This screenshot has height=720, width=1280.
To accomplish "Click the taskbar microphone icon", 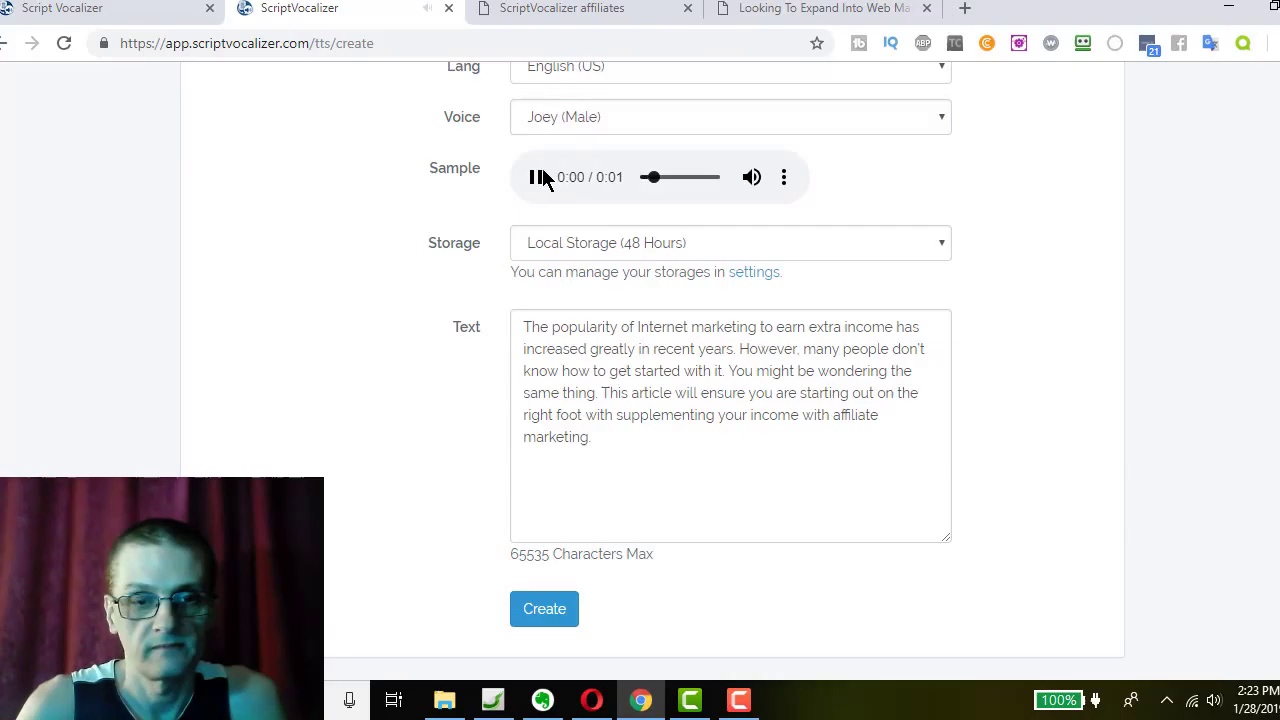I will (349, 700).
